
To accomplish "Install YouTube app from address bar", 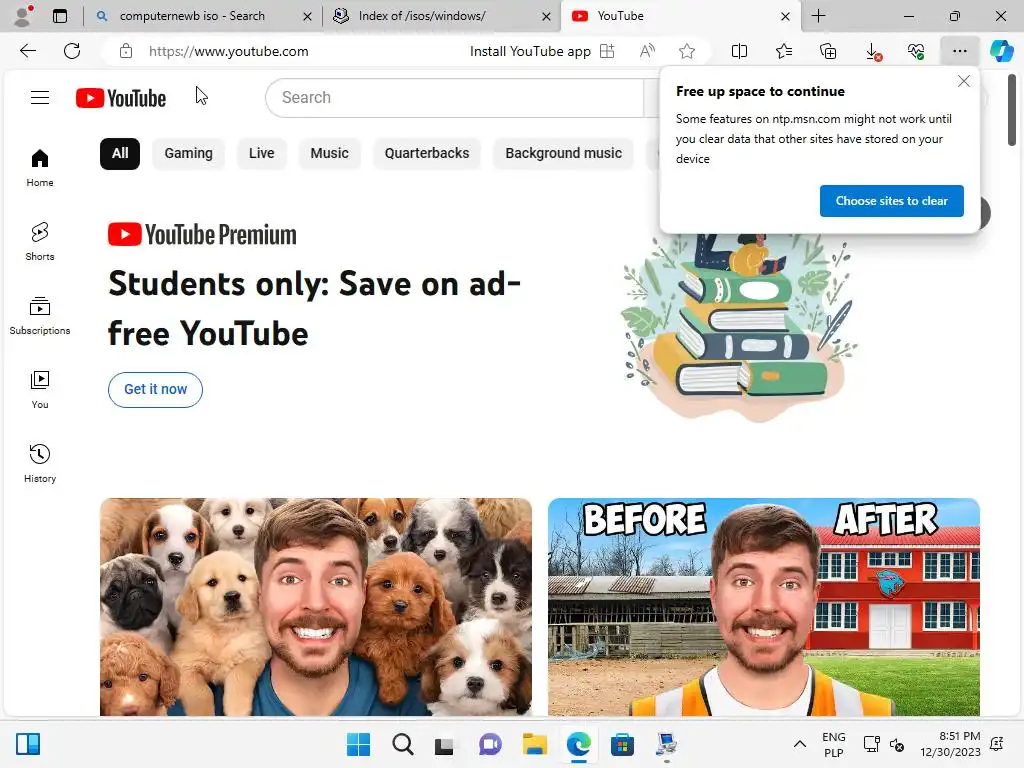I will coord(542,51).
